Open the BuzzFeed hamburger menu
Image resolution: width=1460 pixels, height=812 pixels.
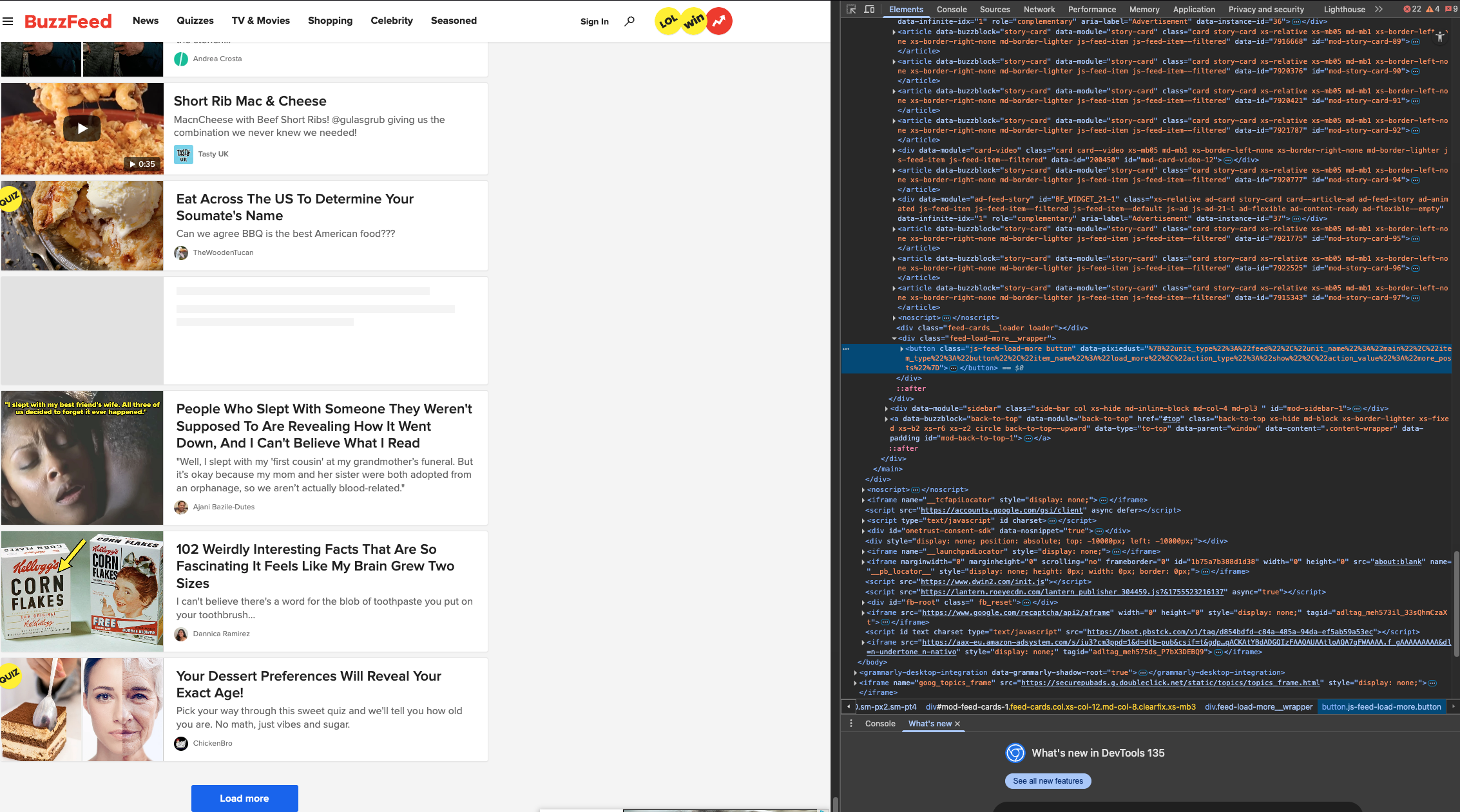(8, 21)
